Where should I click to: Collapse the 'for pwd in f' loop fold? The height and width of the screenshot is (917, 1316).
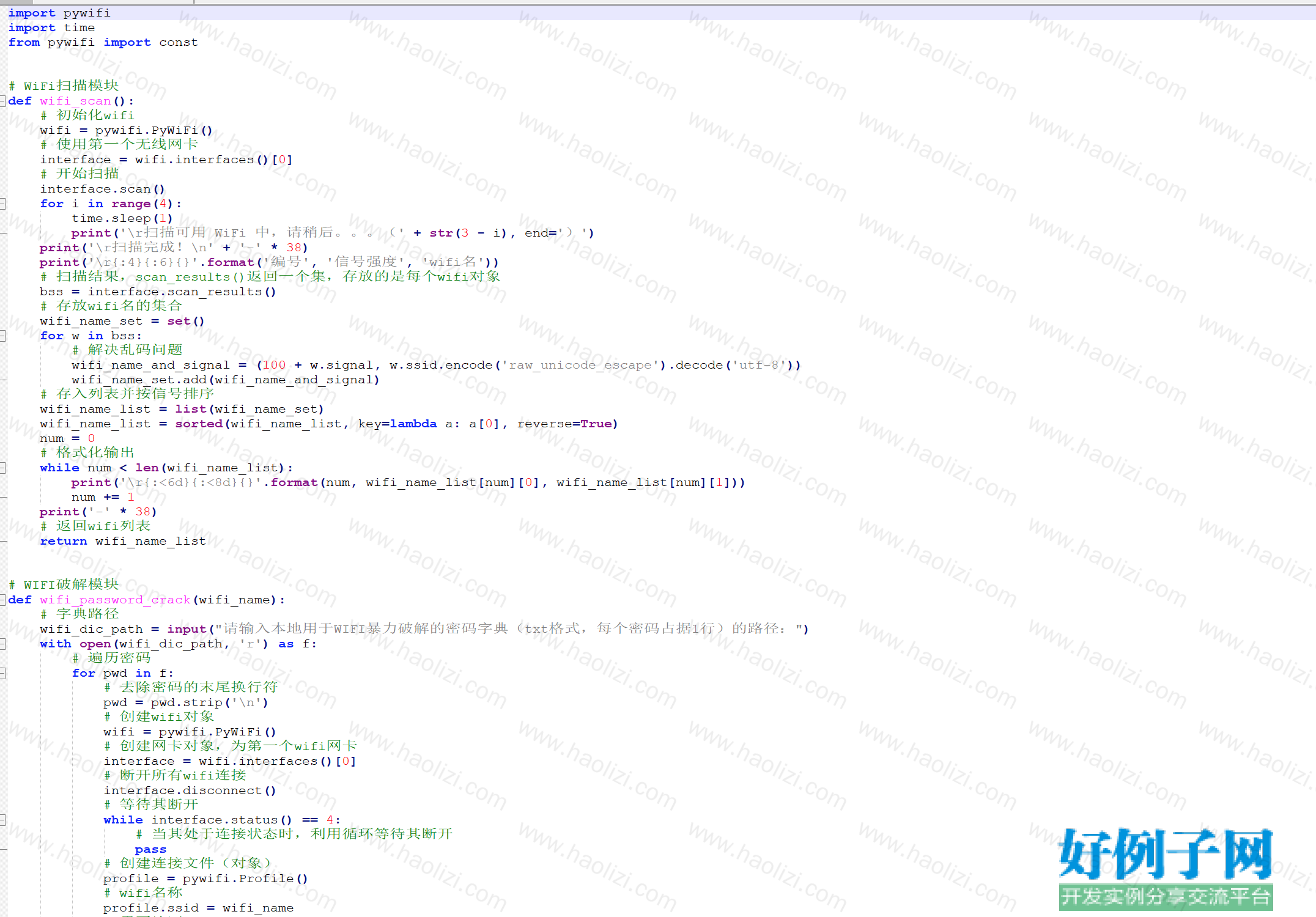coord(3,673)
